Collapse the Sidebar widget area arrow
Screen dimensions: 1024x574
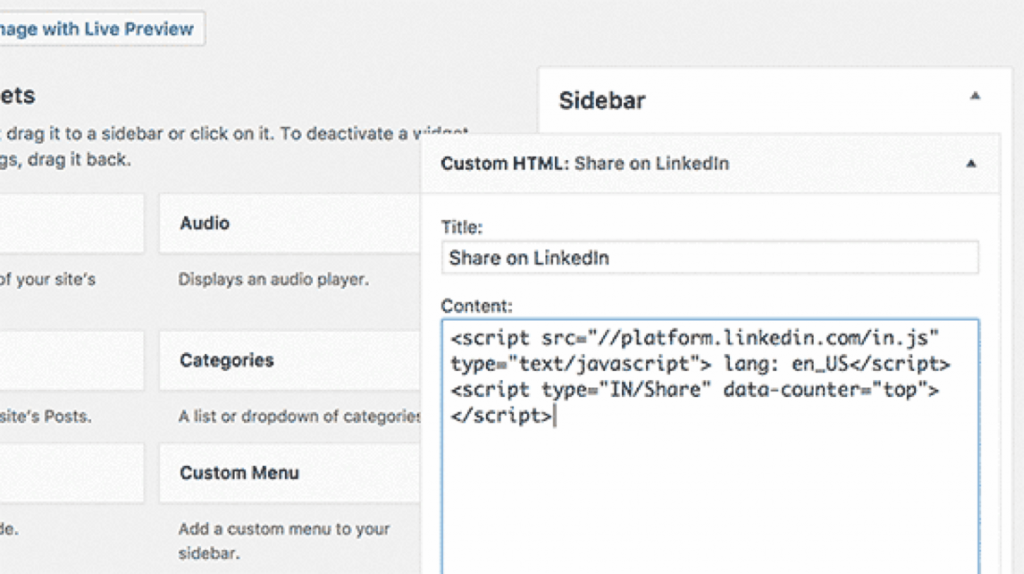click(975, 96)
